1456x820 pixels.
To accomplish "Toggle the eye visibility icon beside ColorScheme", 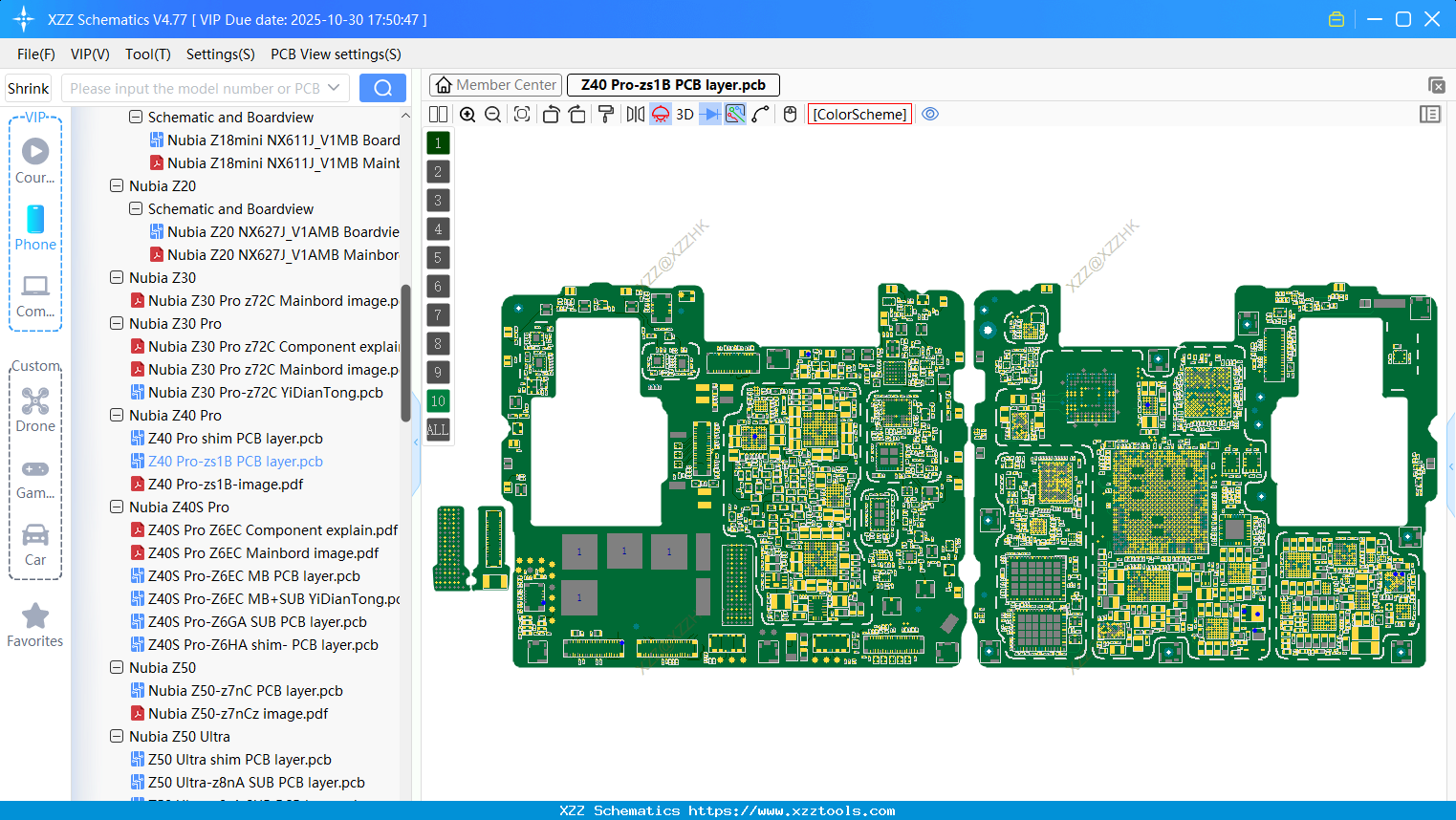I will pos(930,114).
